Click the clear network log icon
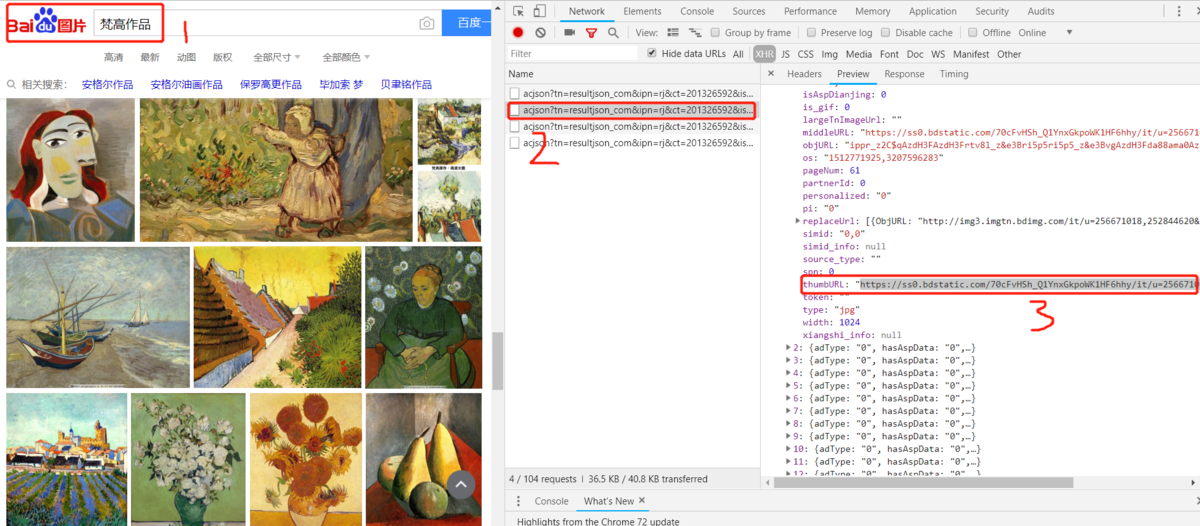The width and height of the screenshot is (1200, 526). 540,32
